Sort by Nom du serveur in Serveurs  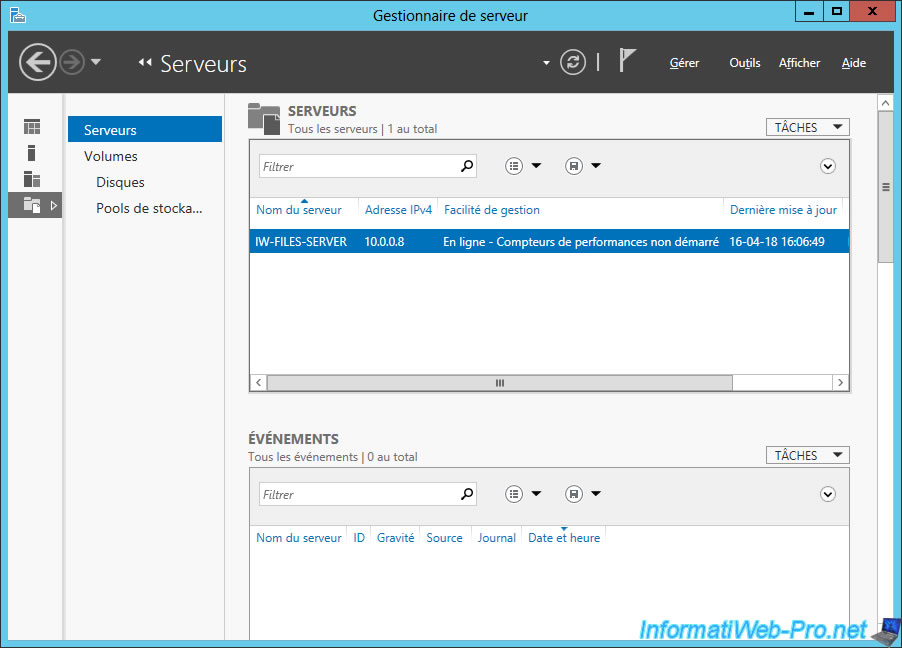pyautogui.click(x=299, y=210)
